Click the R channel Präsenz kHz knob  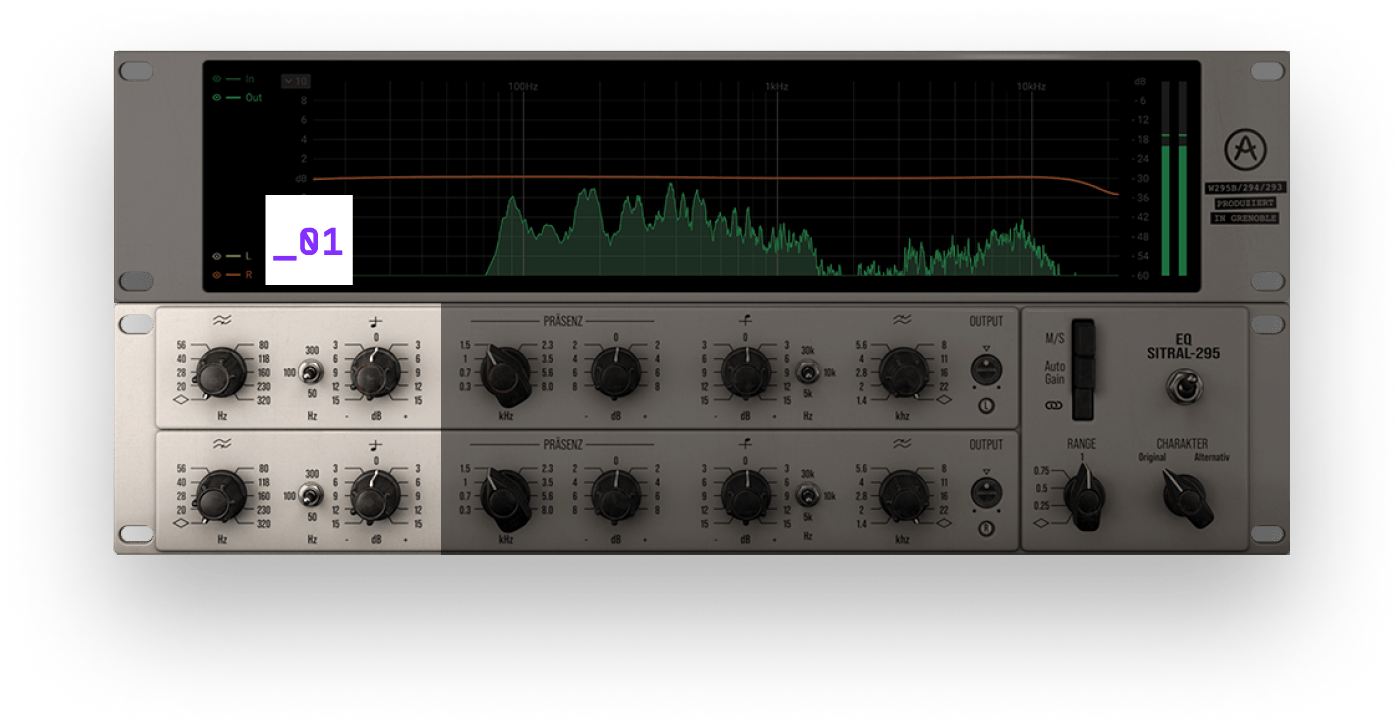505,497
